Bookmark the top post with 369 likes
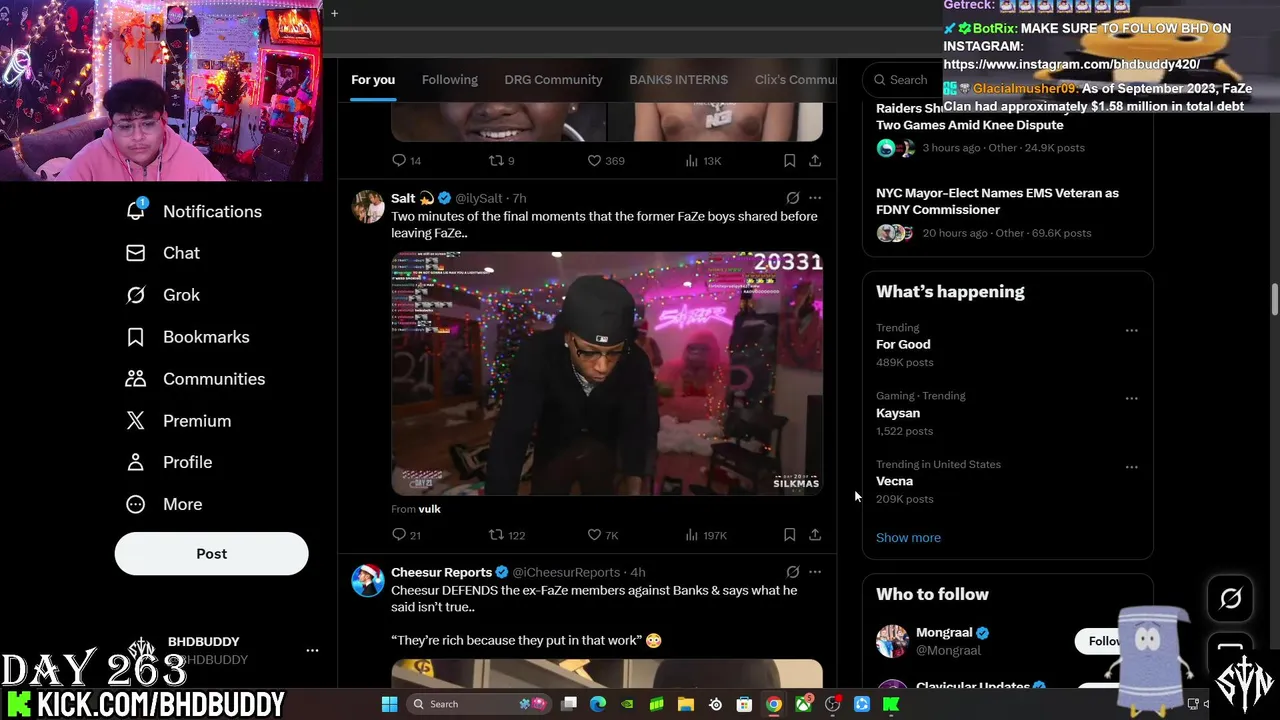The width and height of the screenshot is (1280, 720). coord(789,160)
